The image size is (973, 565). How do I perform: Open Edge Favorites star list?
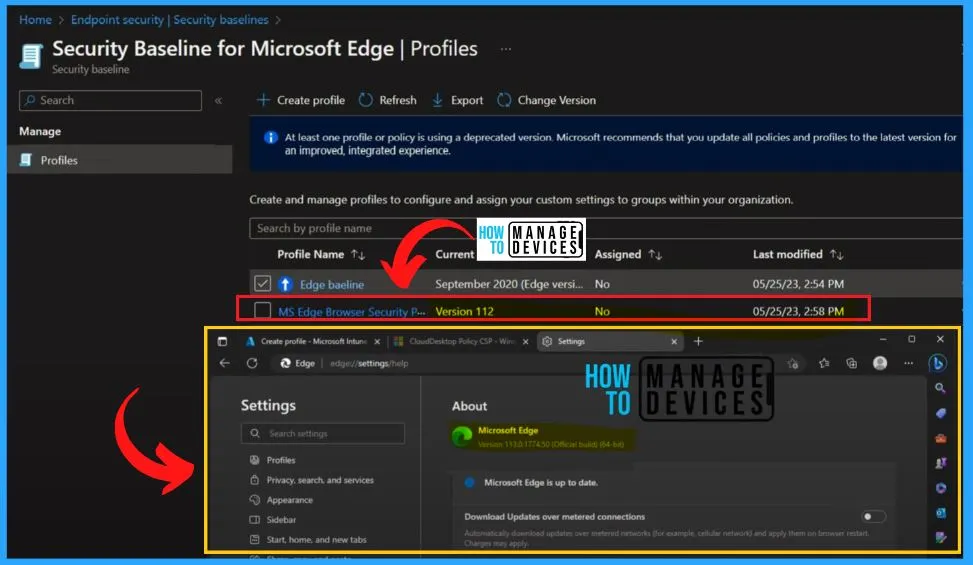click(x=823, y=363)
